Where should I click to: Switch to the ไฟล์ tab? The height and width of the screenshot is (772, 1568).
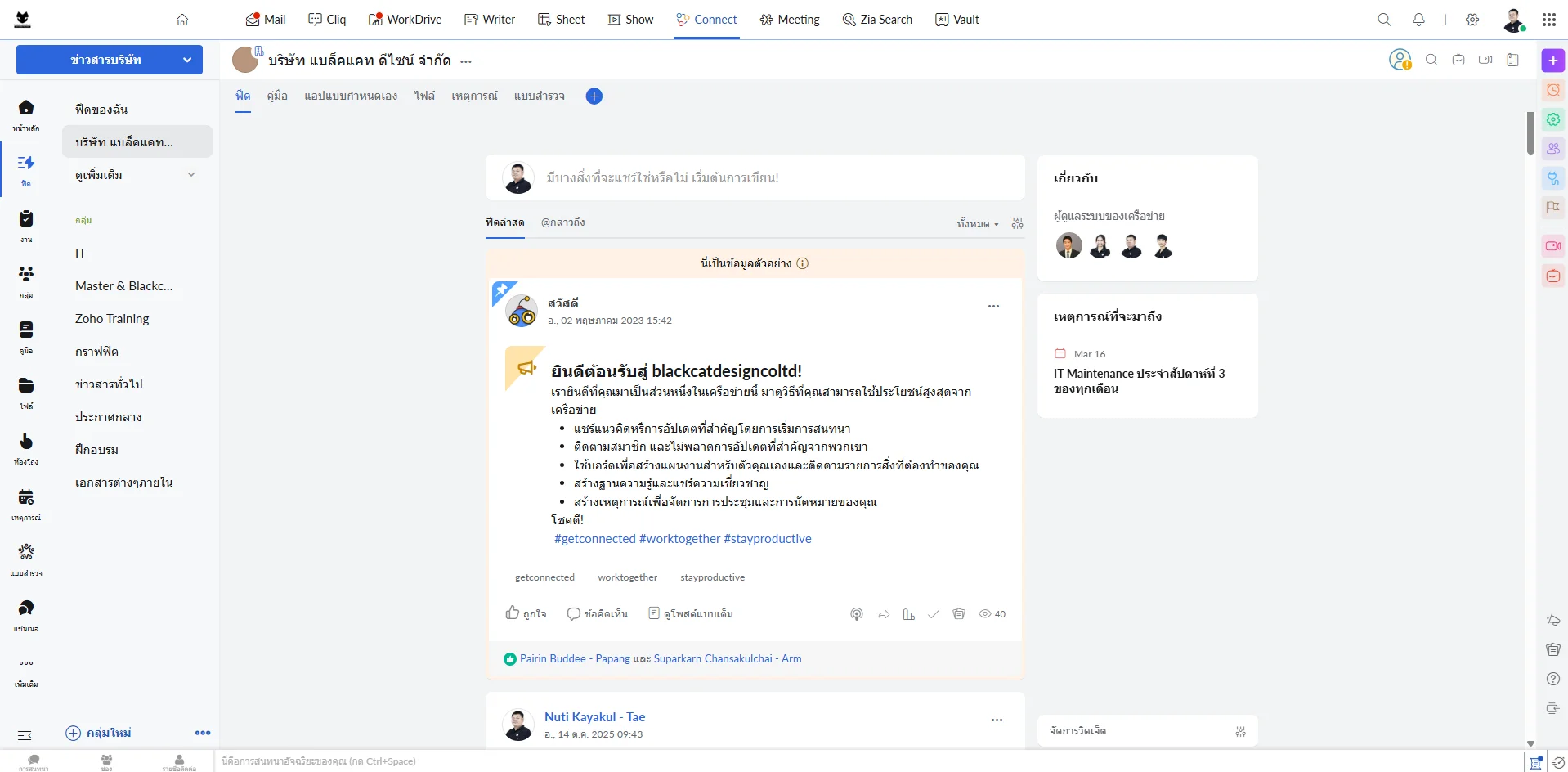424,96
